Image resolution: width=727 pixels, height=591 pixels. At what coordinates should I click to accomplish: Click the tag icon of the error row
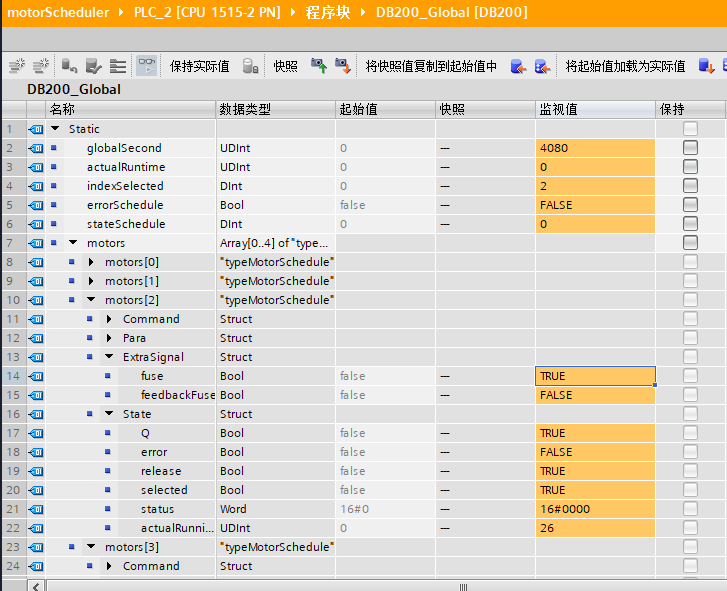(x=36, y=452)
